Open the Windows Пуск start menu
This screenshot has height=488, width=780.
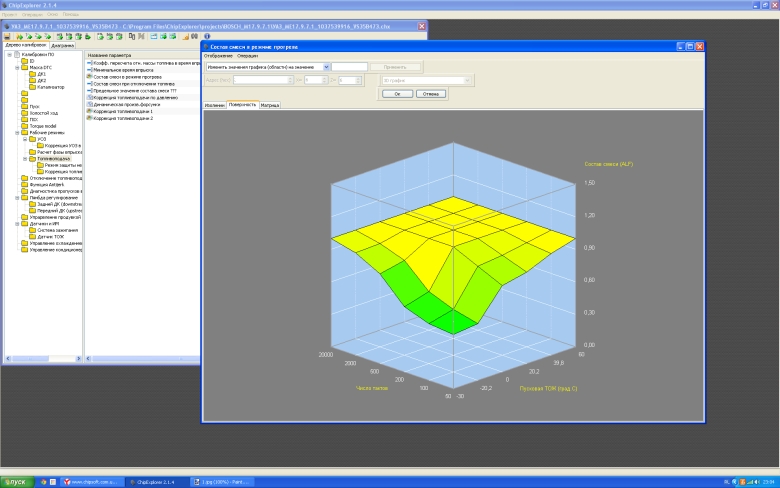14,481
